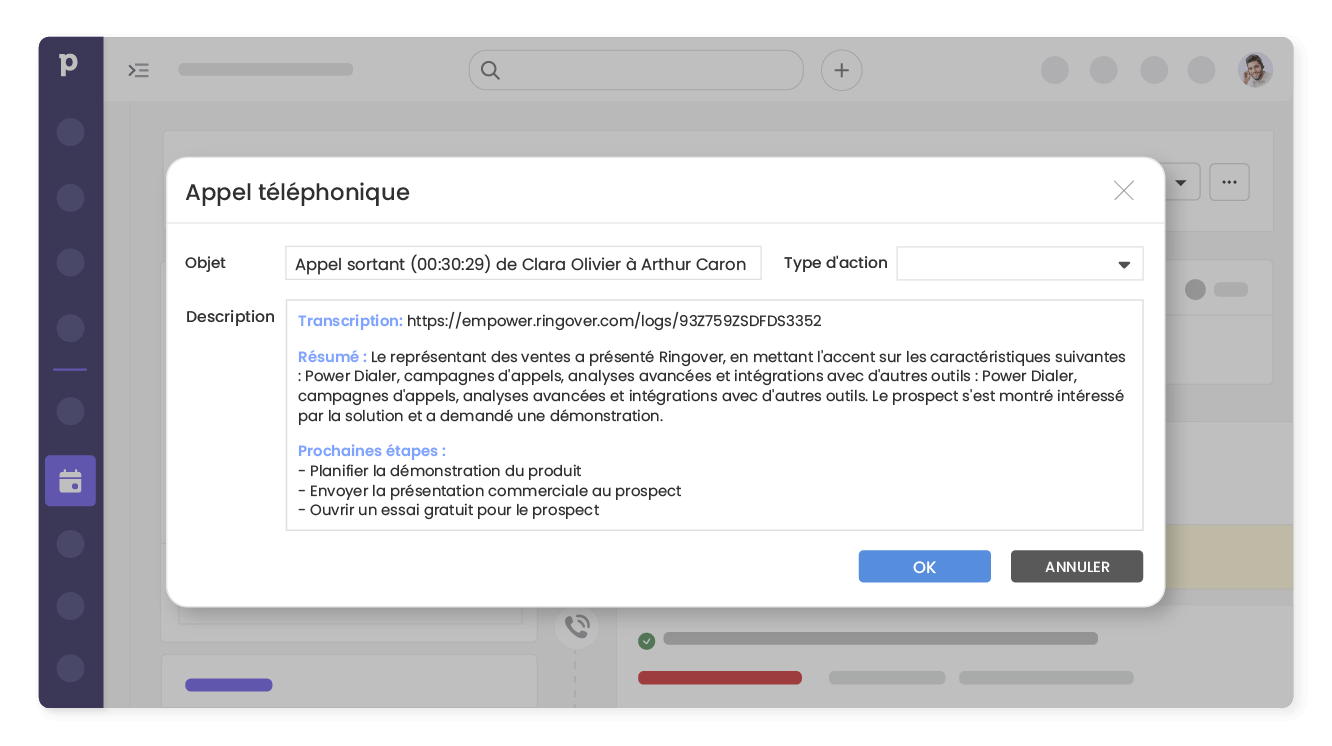This screenshot has width=1332, height=746.
Task: Click the top search bar field
Action: pyautogui.click(x=650, y=70)
